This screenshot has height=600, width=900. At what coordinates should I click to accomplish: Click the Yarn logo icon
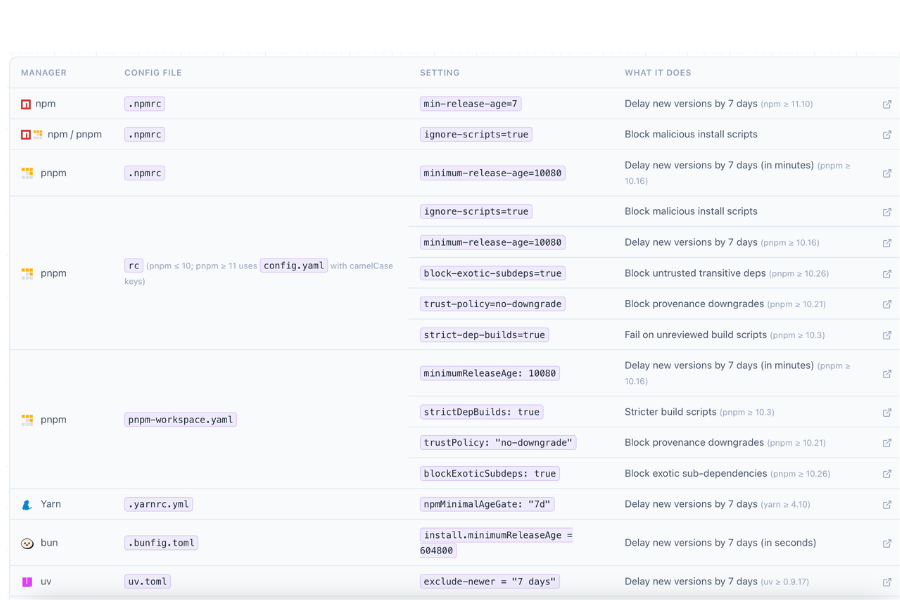click(x=27, y=505)
